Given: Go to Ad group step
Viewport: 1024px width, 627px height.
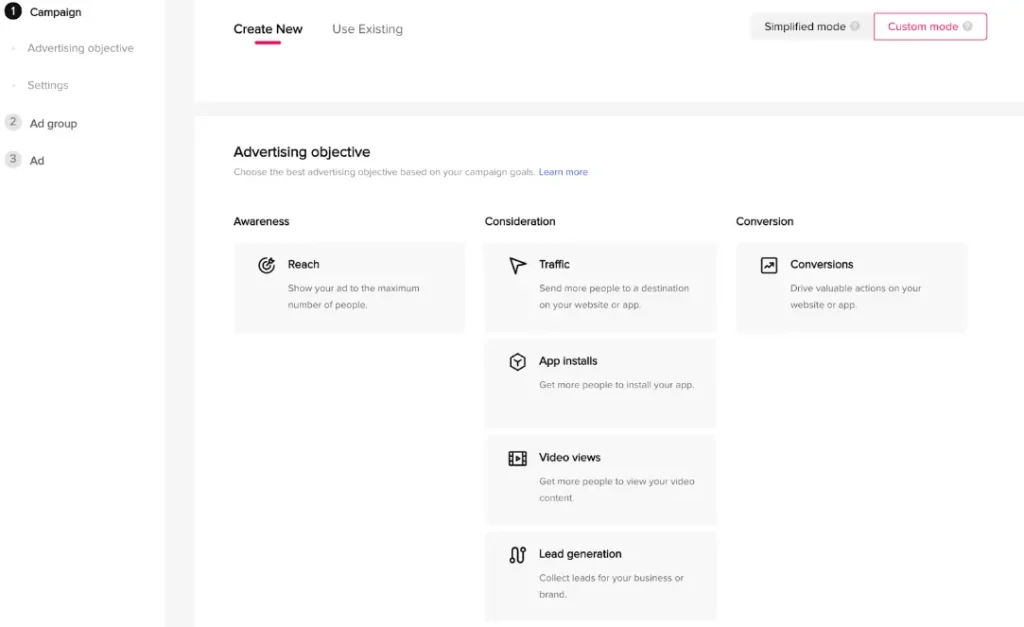Looking at the screenshot, I should click(x=54, y=123).
